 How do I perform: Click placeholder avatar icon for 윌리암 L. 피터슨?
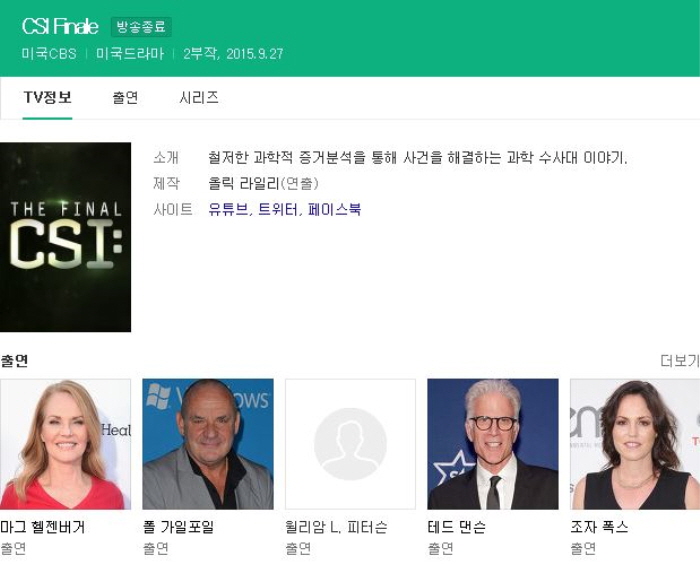[350, 444]
